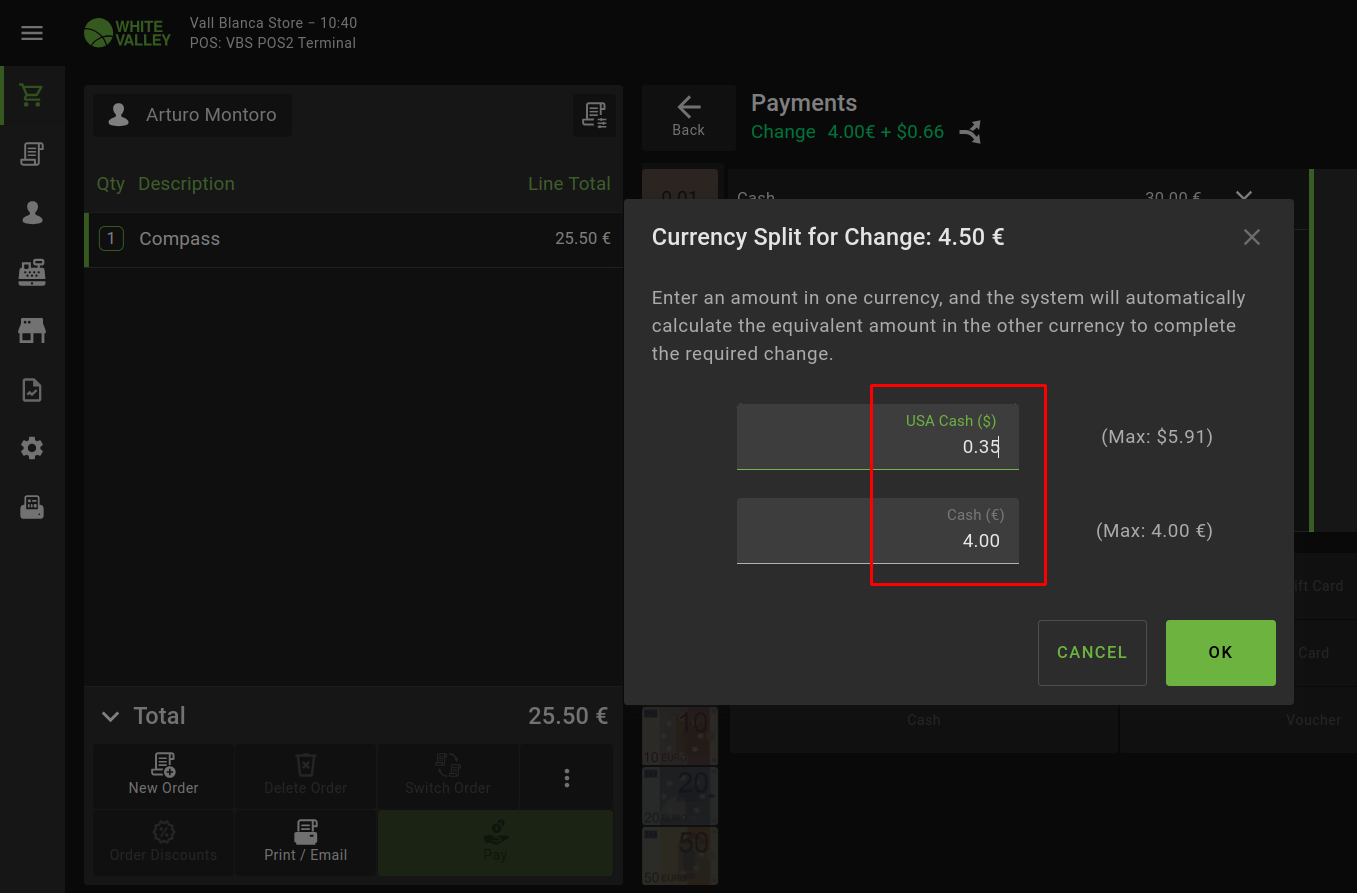Go back using the Back button

click(x=688, y=117)
